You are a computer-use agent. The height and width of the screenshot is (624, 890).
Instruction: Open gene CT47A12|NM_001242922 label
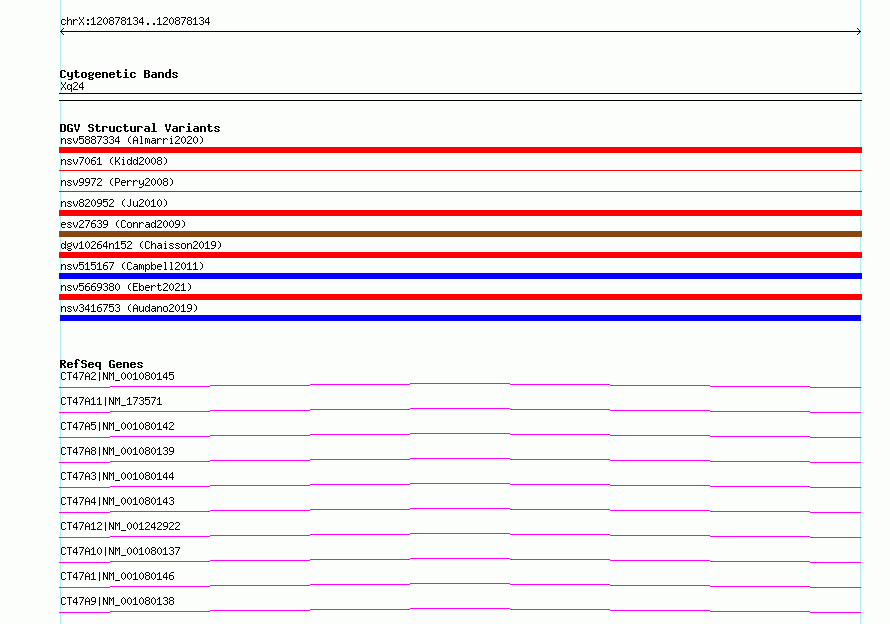[120, 526]
